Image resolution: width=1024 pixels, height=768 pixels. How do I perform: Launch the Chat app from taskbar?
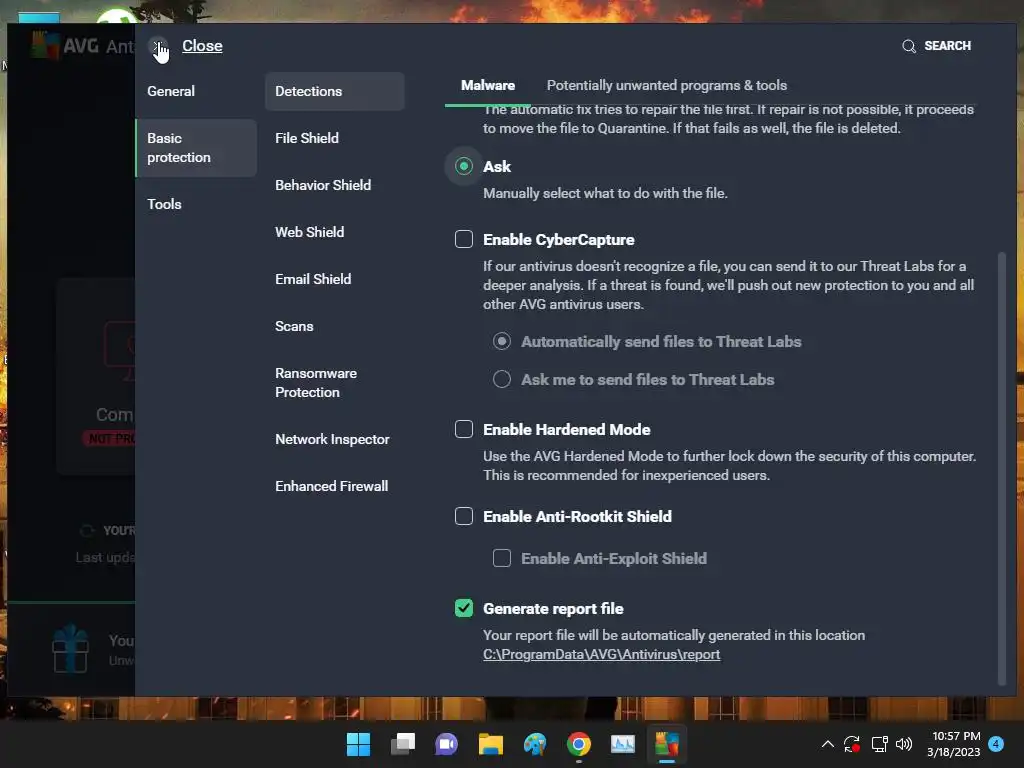tap(446, 744)
